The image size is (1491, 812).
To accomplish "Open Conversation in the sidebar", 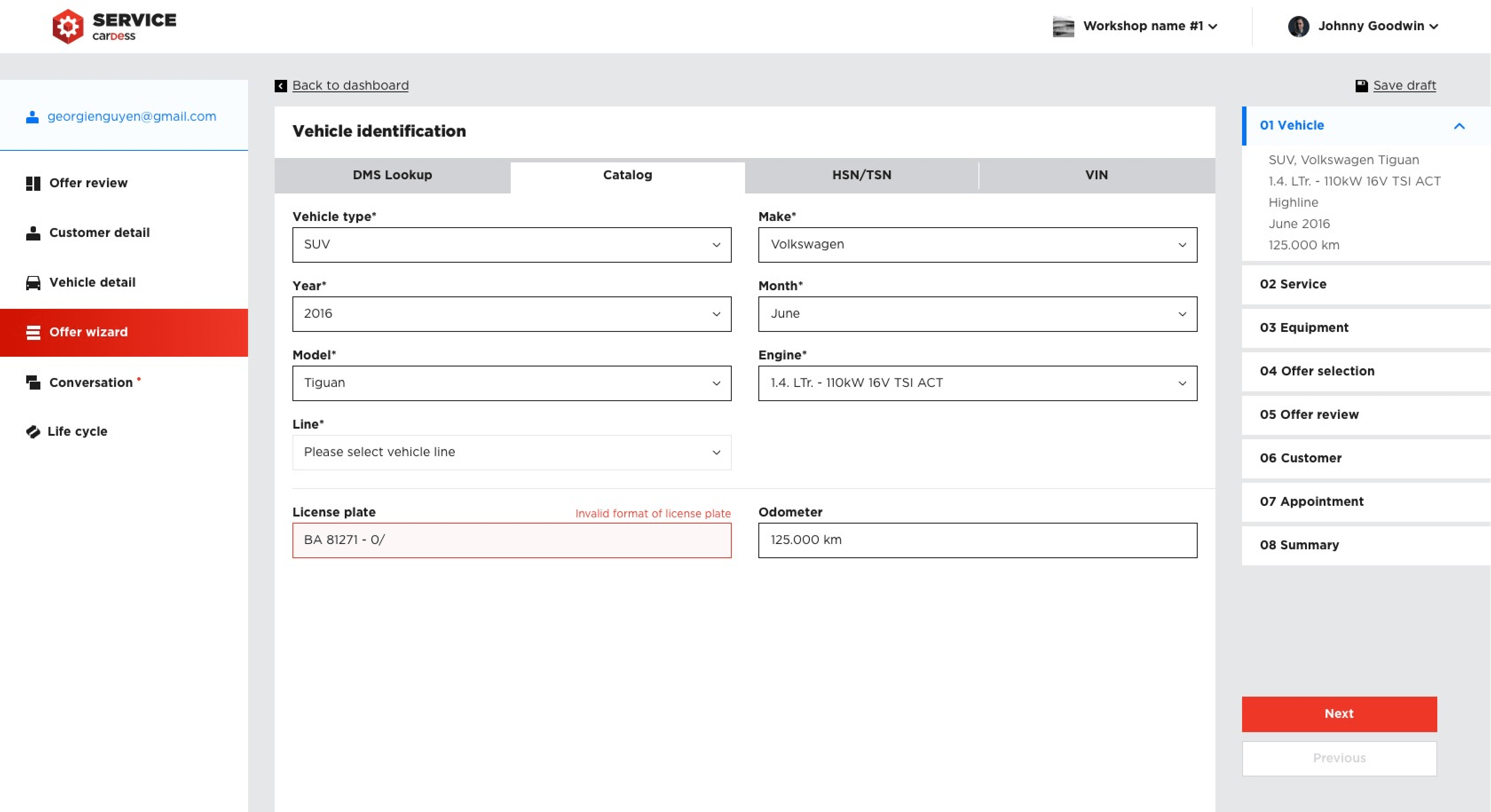I will point(124,382).
